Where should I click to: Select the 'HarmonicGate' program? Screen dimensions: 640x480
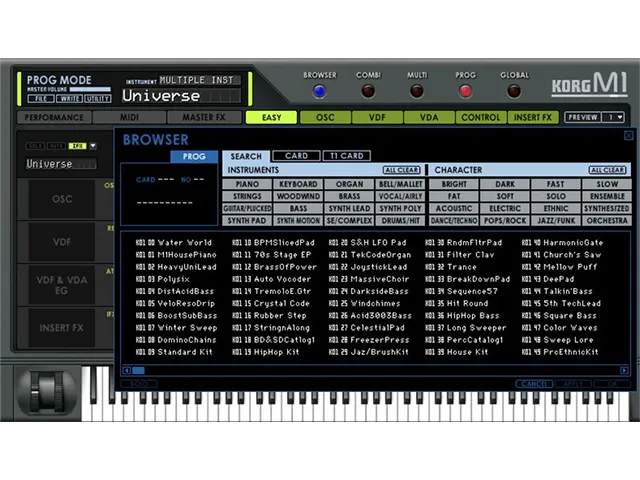pos(562,242)
